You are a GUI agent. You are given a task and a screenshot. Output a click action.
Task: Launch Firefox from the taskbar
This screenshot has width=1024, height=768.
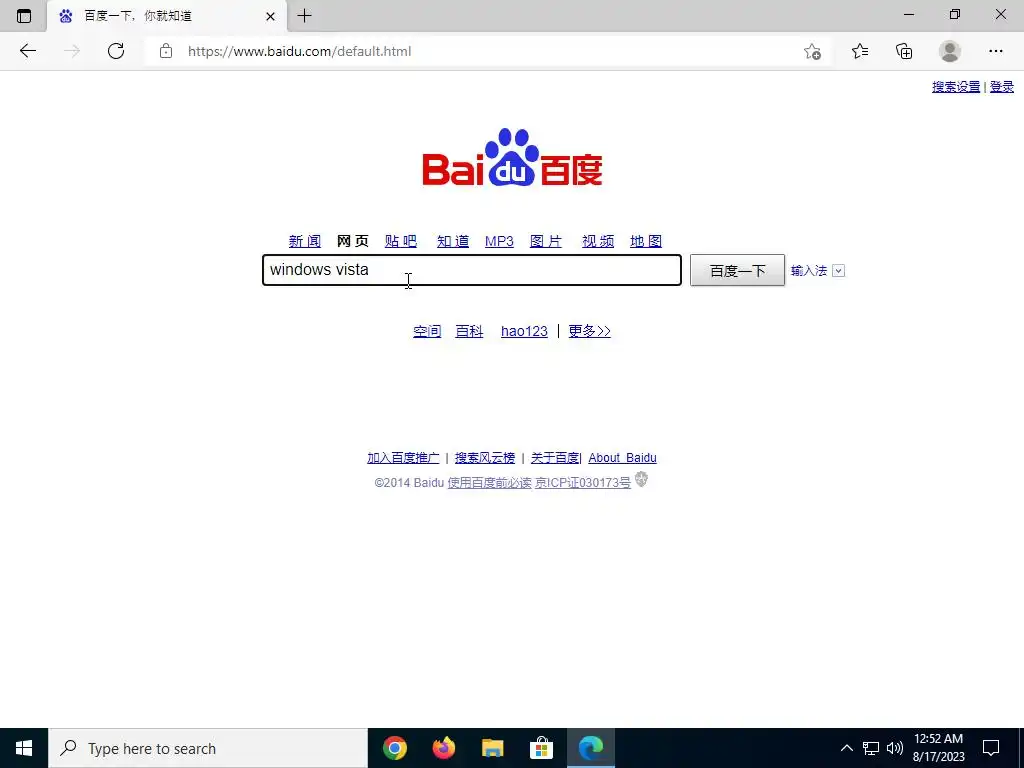pyautogui.click(x=444, y=748)
